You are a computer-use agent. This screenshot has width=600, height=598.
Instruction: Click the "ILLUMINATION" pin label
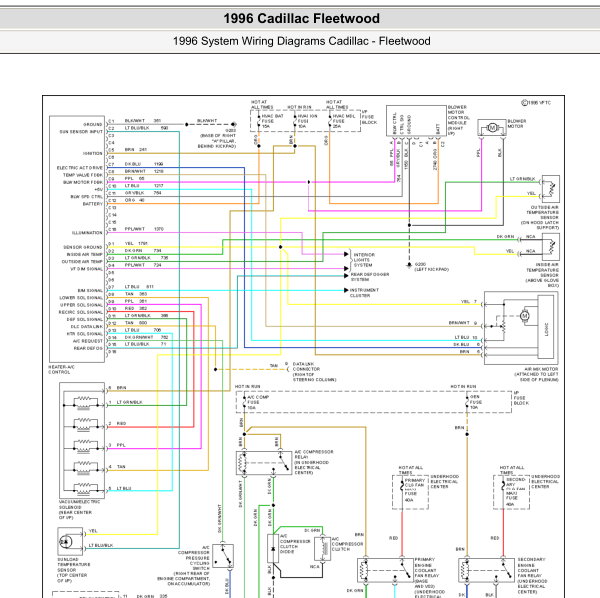(x=87, y=233)
